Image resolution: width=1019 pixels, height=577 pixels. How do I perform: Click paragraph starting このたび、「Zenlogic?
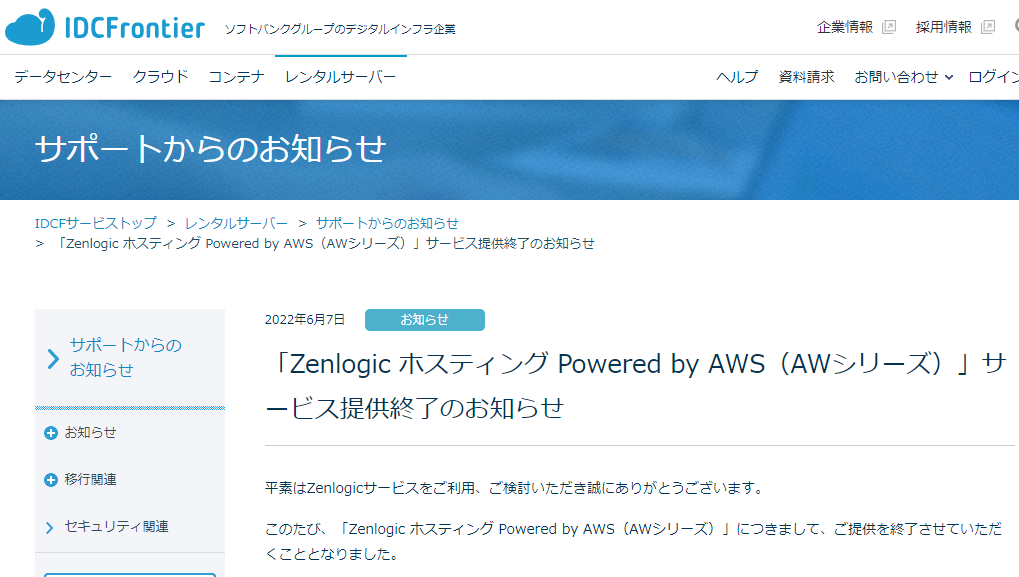point(634,541)
